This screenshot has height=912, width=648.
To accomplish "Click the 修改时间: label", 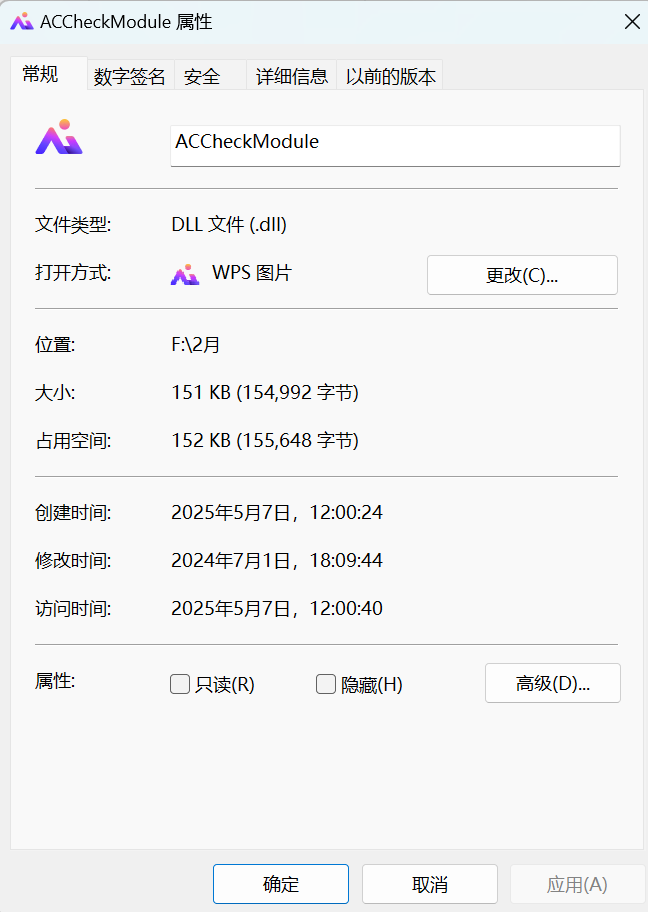I will [x=73, y=561].
